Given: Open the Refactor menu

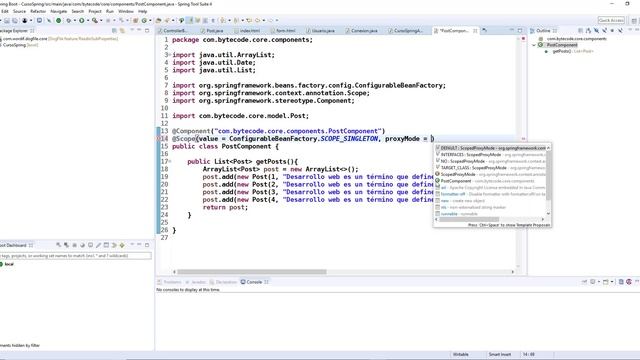Looking at the screenshot, I should pos(38,11).
